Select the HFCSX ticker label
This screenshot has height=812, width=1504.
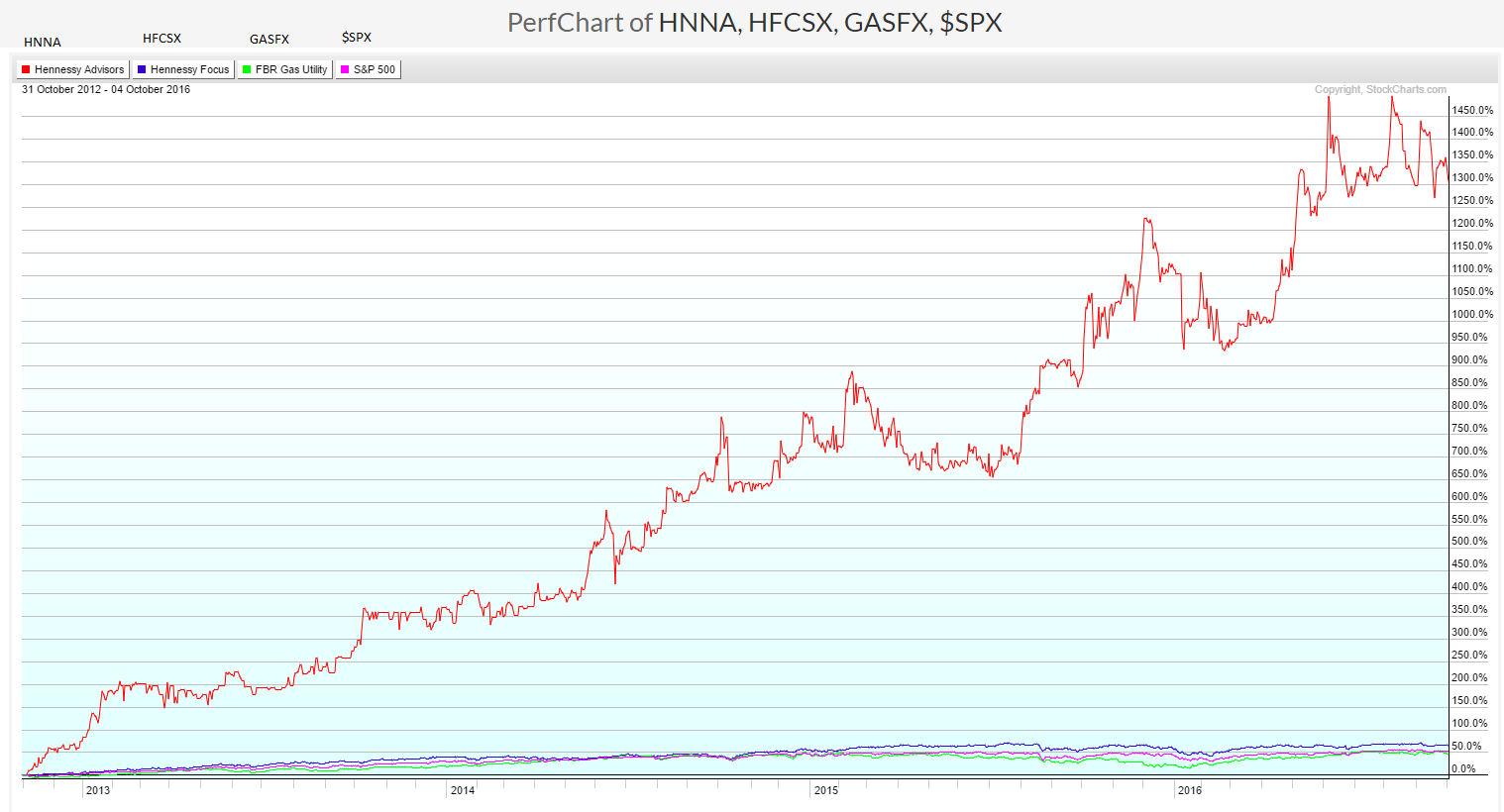(x=161, y=38)
